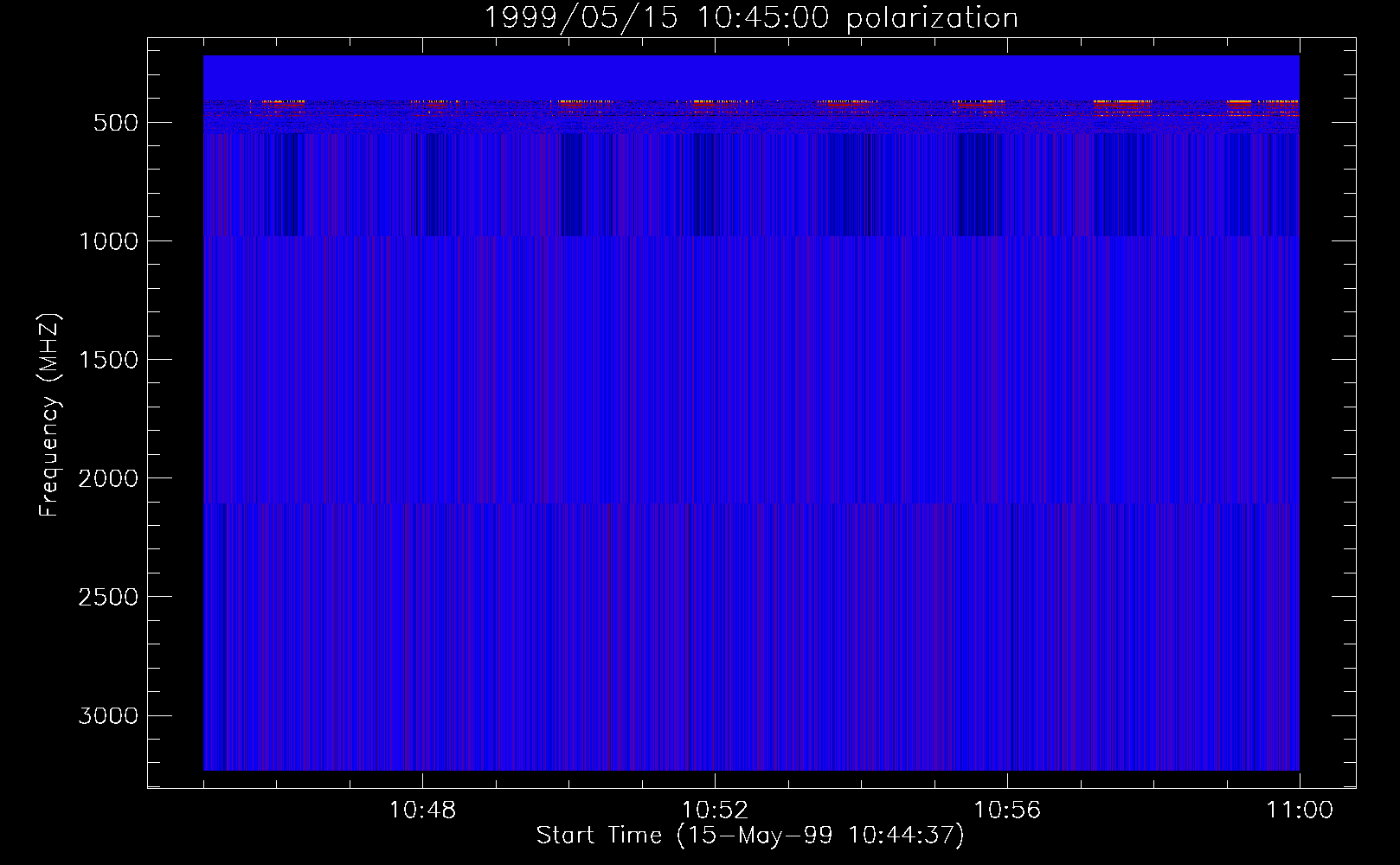This screenshot has height=865, width=1400.
Task: Click the plot title '1999/05/15 10:45:00 polarization'
Action: tap(751, 18)
